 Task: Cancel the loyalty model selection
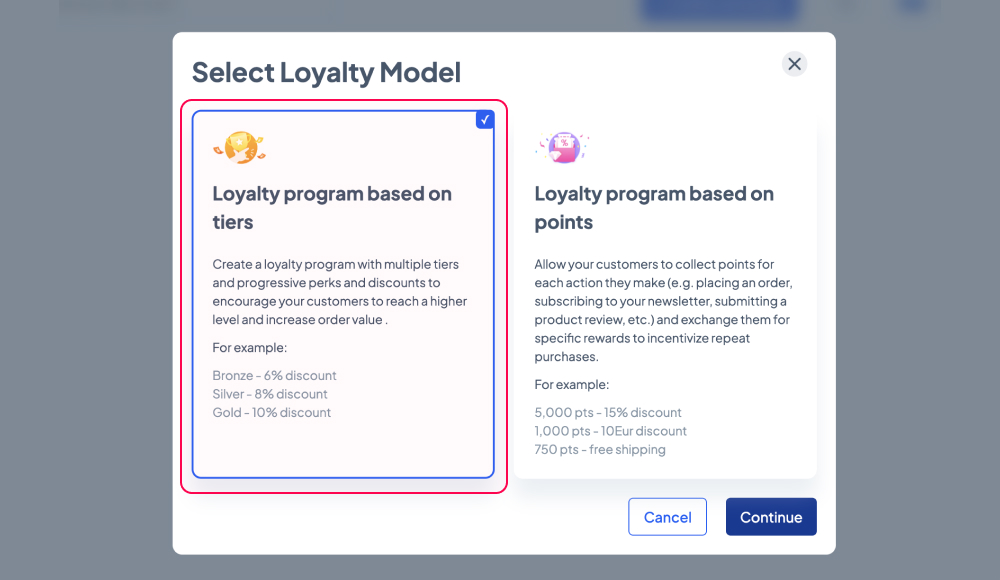tap(667, 517)
